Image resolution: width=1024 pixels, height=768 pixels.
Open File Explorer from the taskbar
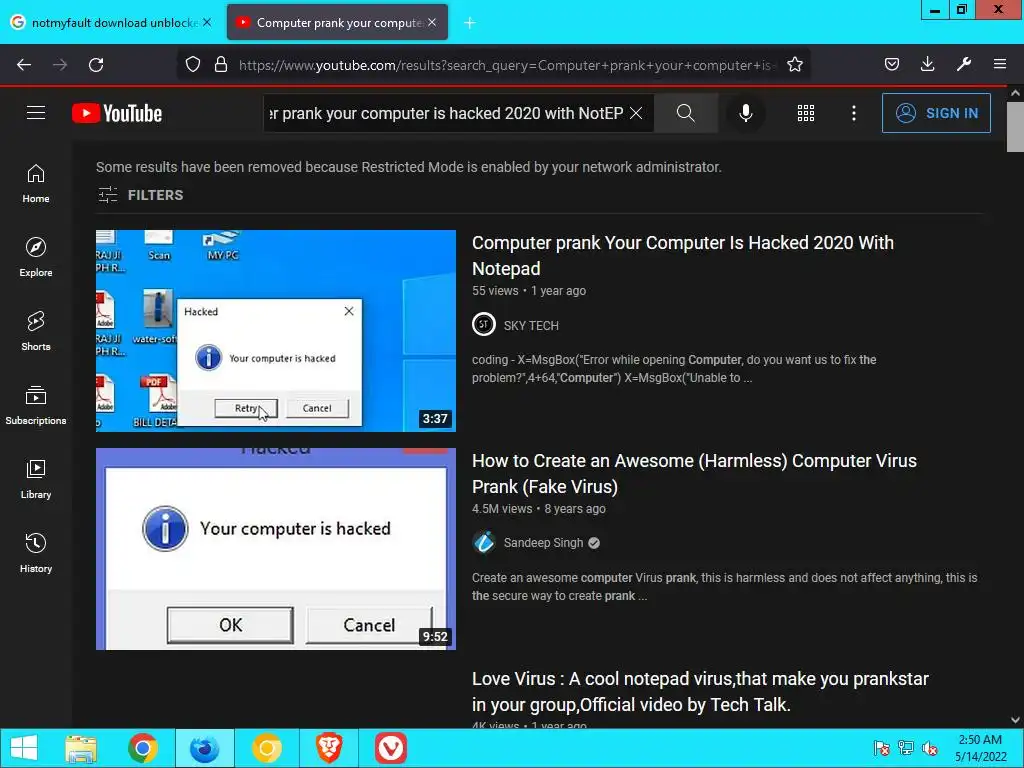81,748
